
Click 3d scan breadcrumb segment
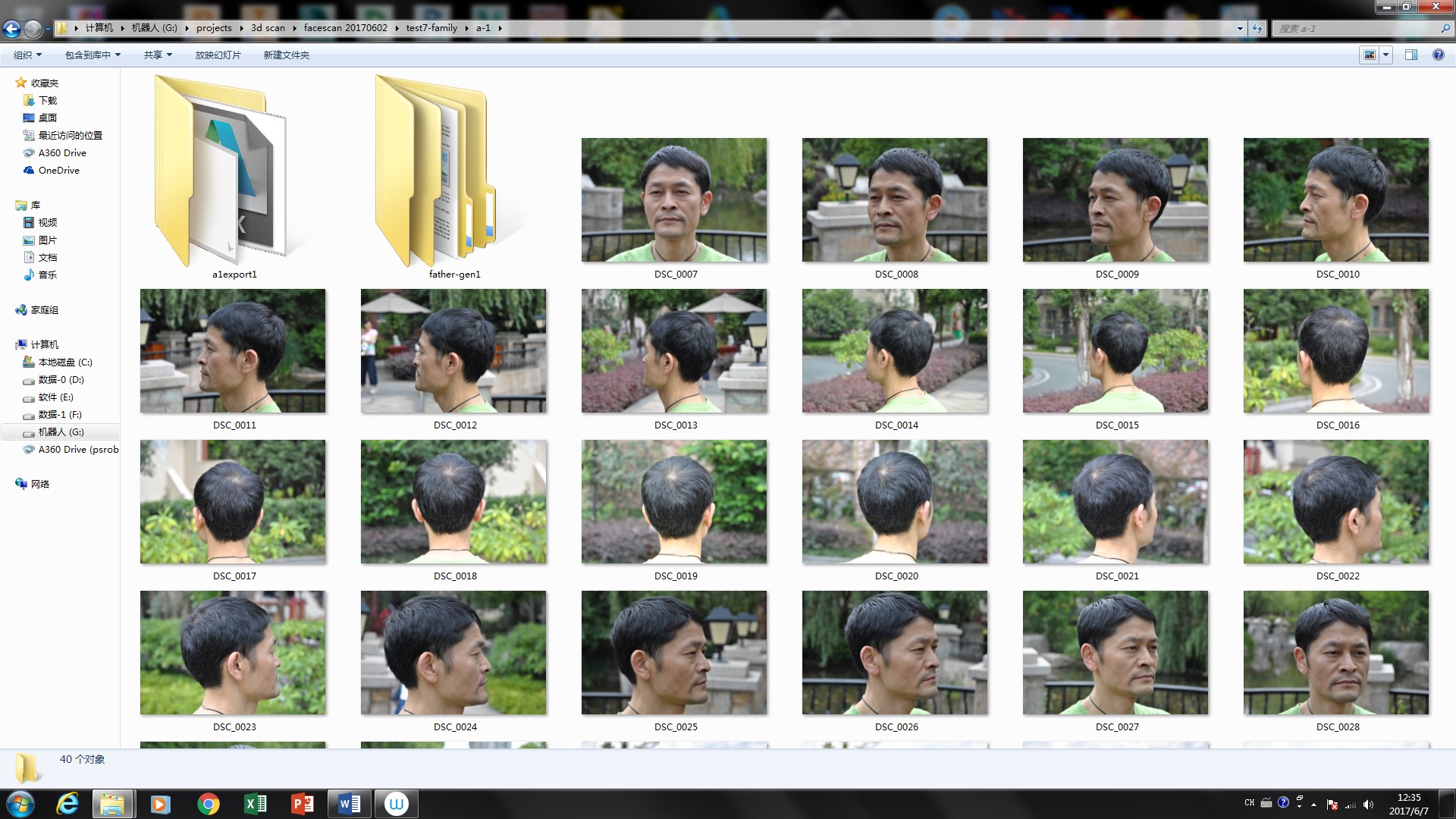click(x=268, y=28)
